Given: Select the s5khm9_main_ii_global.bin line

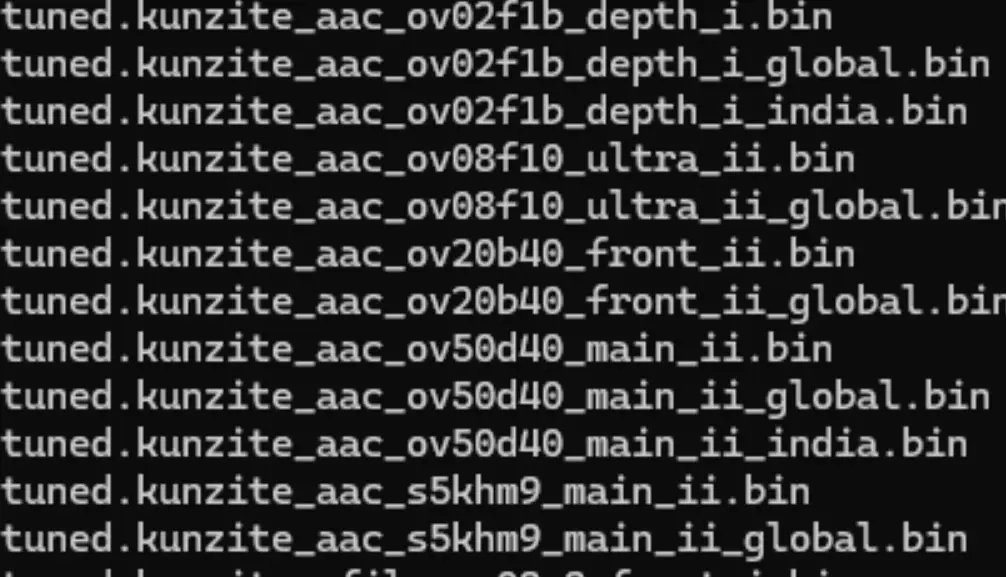Looking at the screenshot, I should 484,540.
